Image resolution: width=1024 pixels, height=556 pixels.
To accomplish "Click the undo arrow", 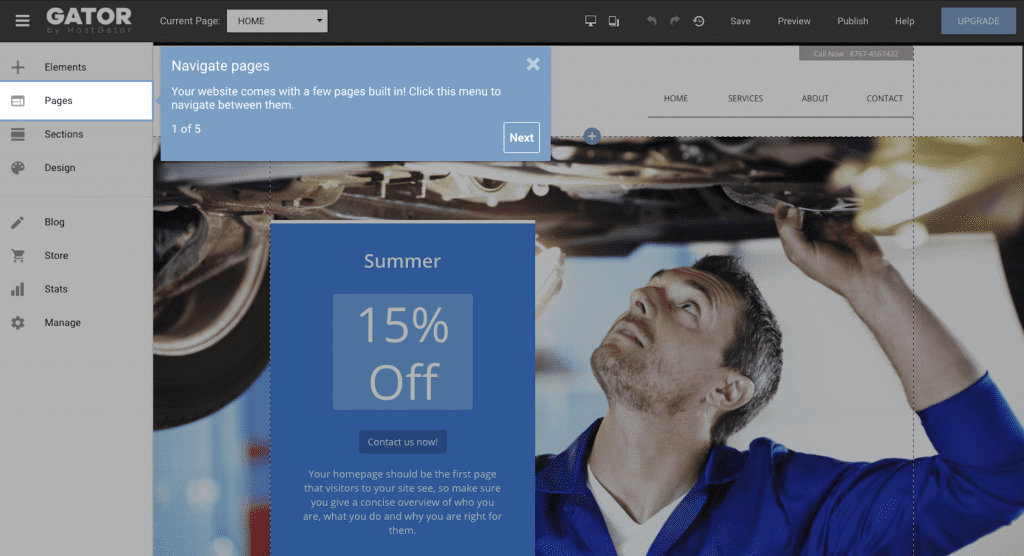I will pos(652,21).
